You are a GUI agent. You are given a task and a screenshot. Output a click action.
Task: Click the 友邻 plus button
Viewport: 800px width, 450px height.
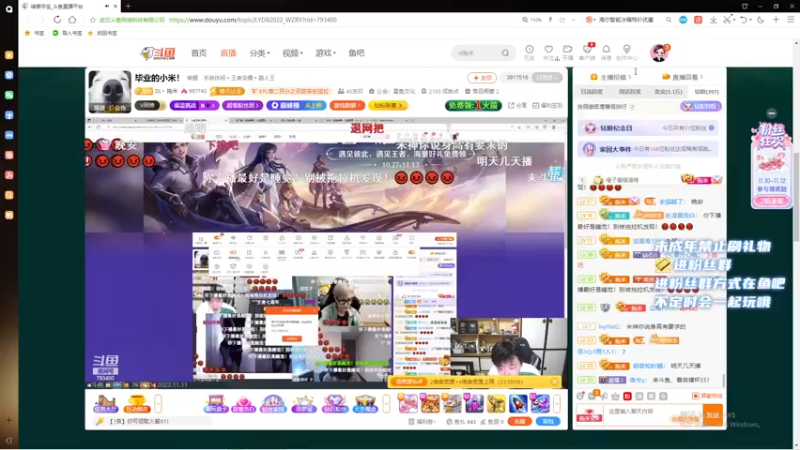[482, 78]
